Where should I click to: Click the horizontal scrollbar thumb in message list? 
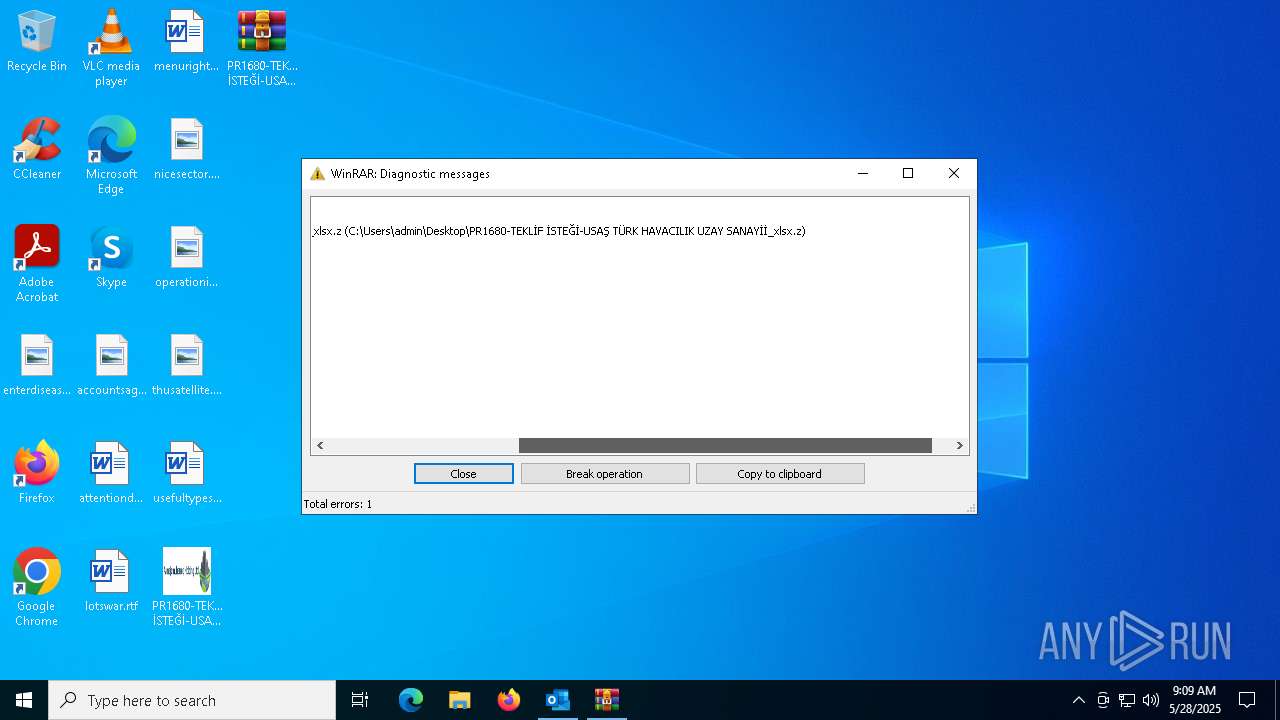(x=725, y=446)
